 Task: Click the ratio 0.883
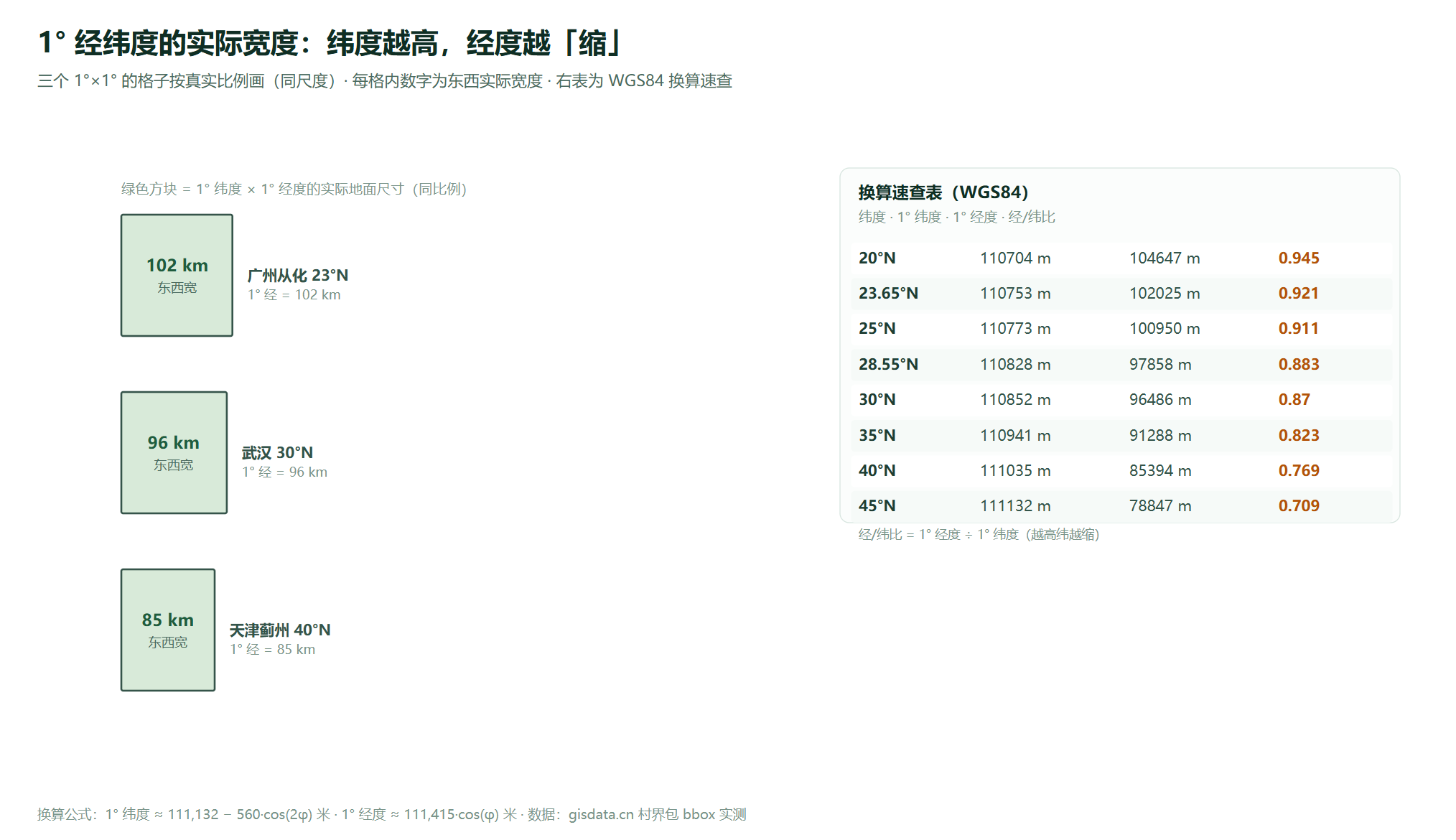click(1299, 365)
